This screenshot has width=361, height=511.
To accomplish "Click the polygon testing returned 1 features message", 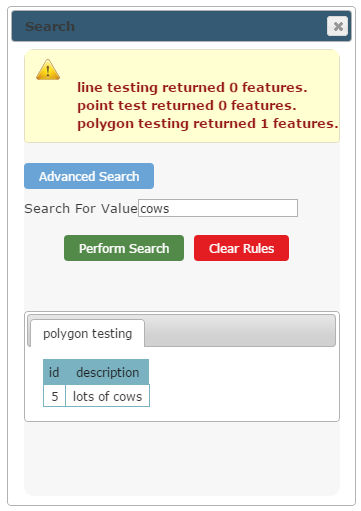I will point(208,124).
